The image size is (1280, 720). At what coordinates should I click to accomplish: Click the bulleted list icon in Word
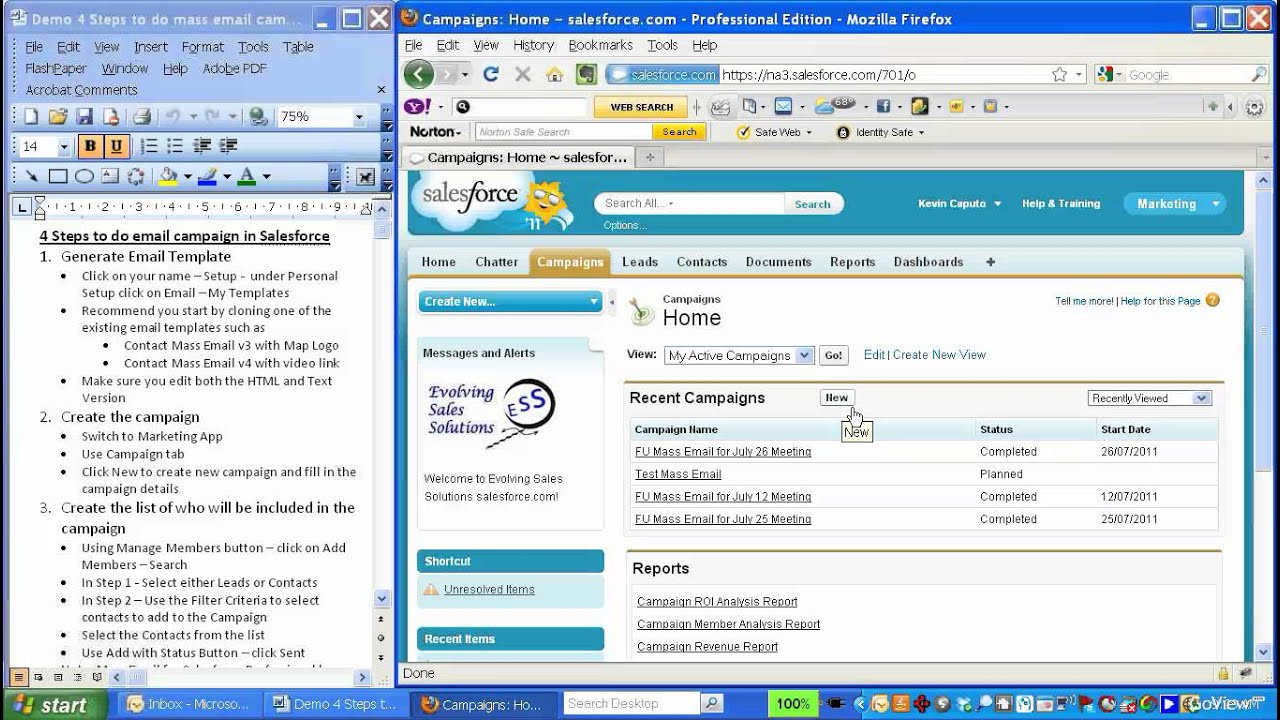(x=175, y=146)
